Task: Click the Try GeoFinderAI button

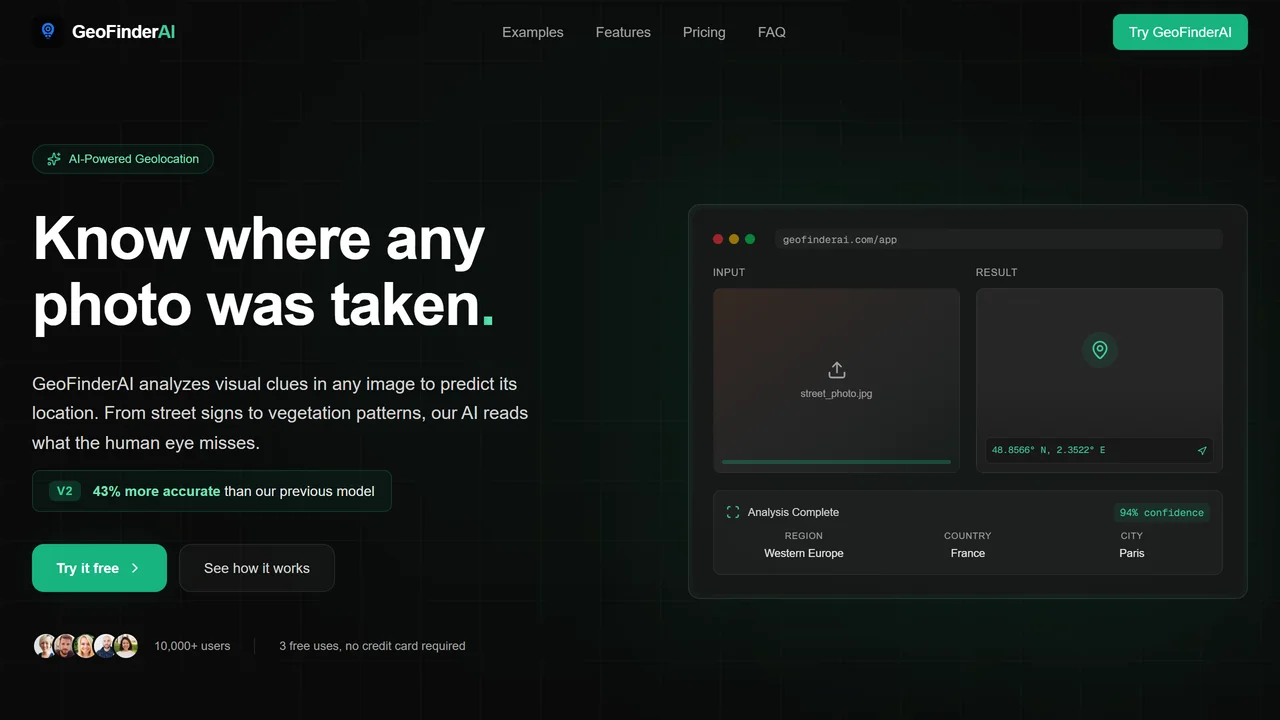Action: 1180,32
